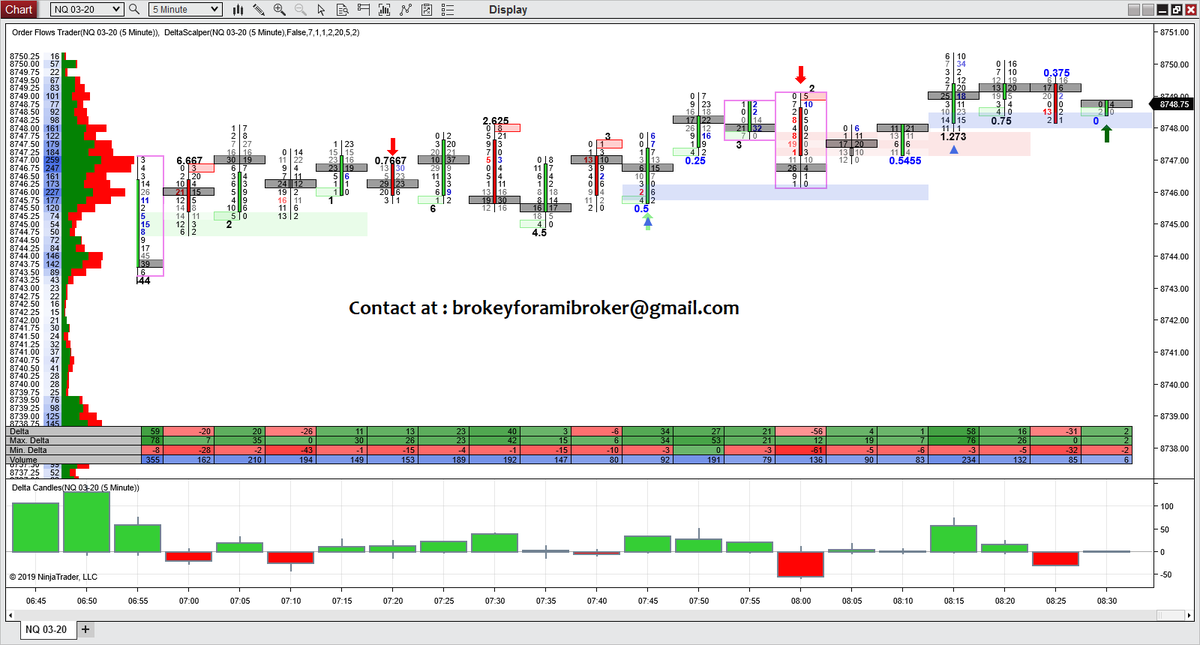Screen dimensions: 1200x645
Task: Click the Volume cell showing 355
Action: pos(153,460)
